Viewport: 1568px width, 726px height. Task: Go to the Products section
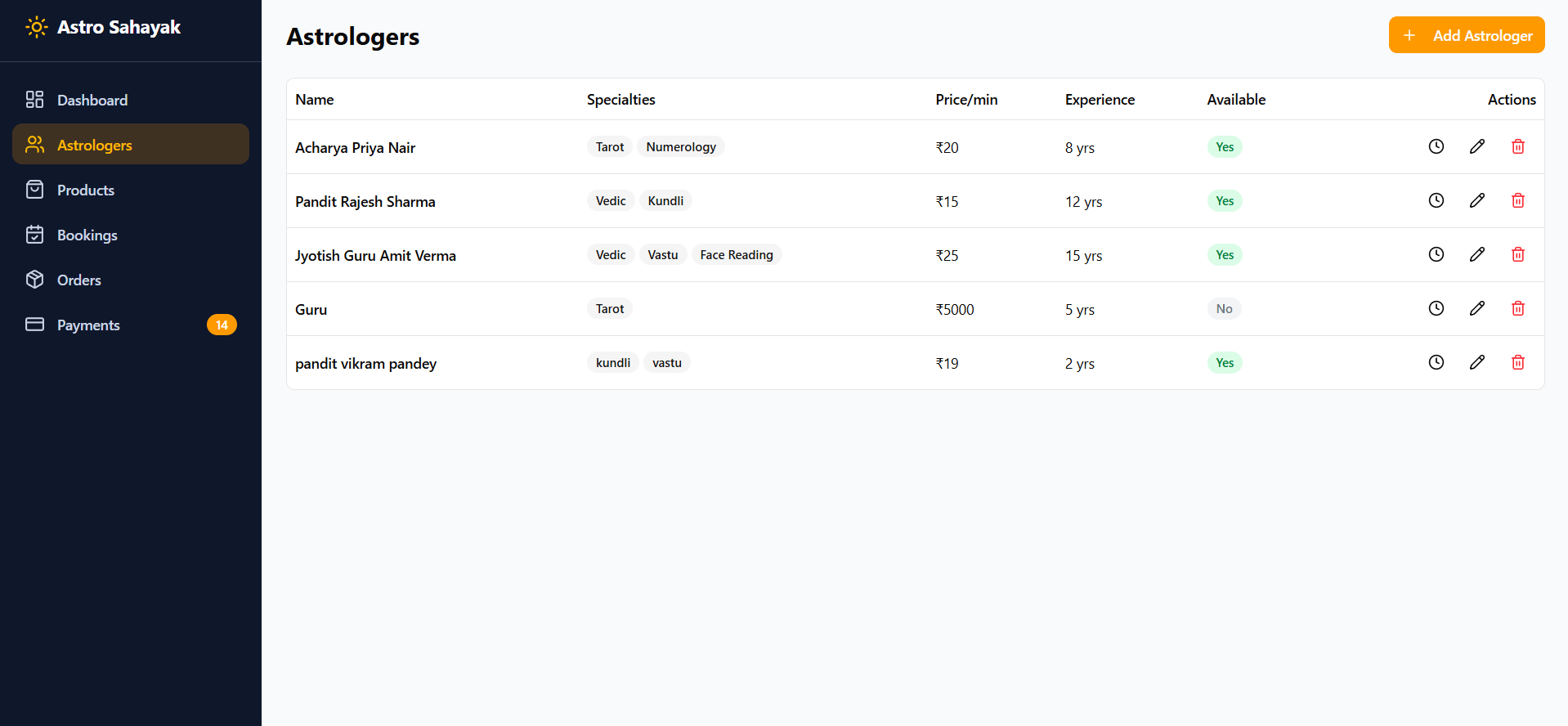coord(85,190)
